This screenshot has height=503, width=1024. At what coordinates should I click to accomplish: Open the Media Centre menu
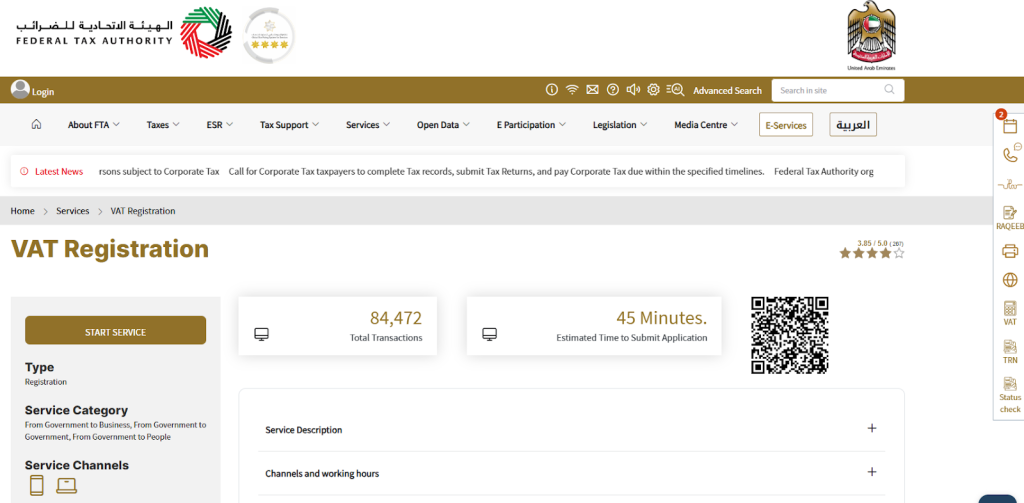coord(705,125)
